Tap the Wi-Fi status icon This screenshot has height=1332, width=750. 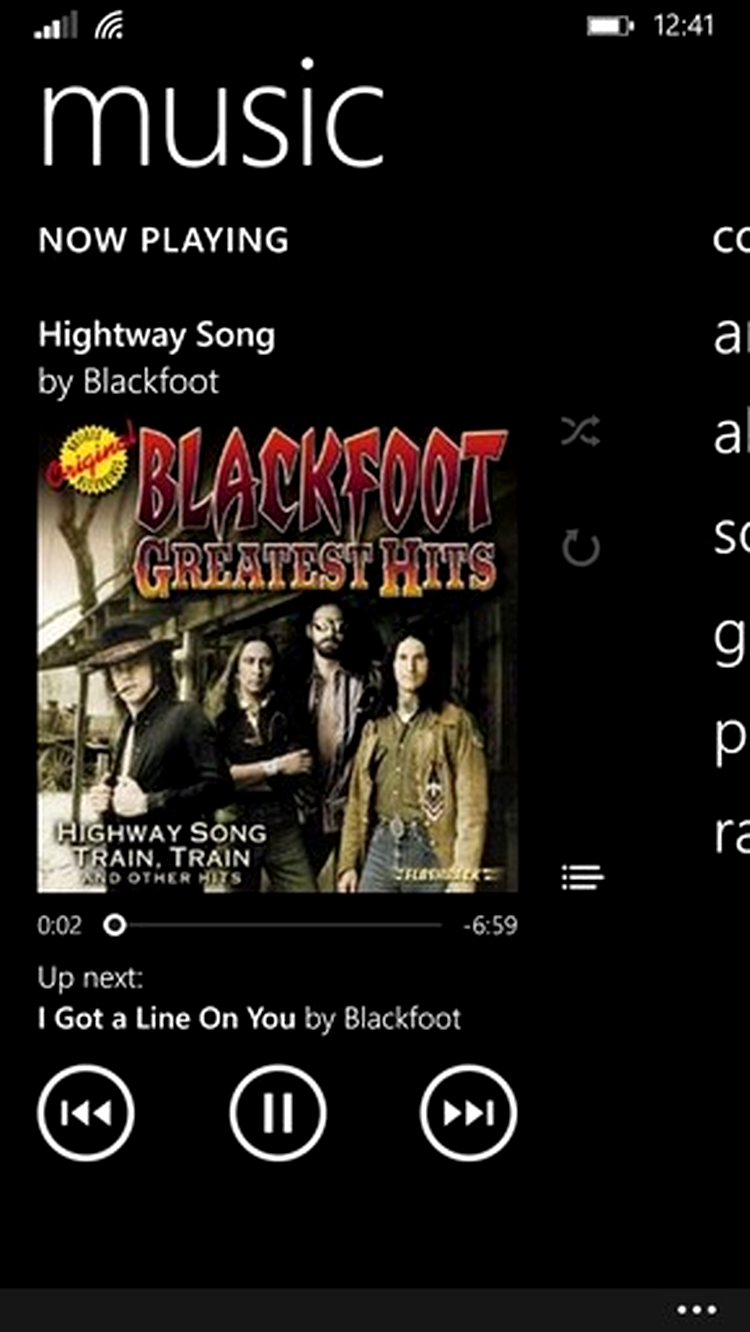click(109, 27)
